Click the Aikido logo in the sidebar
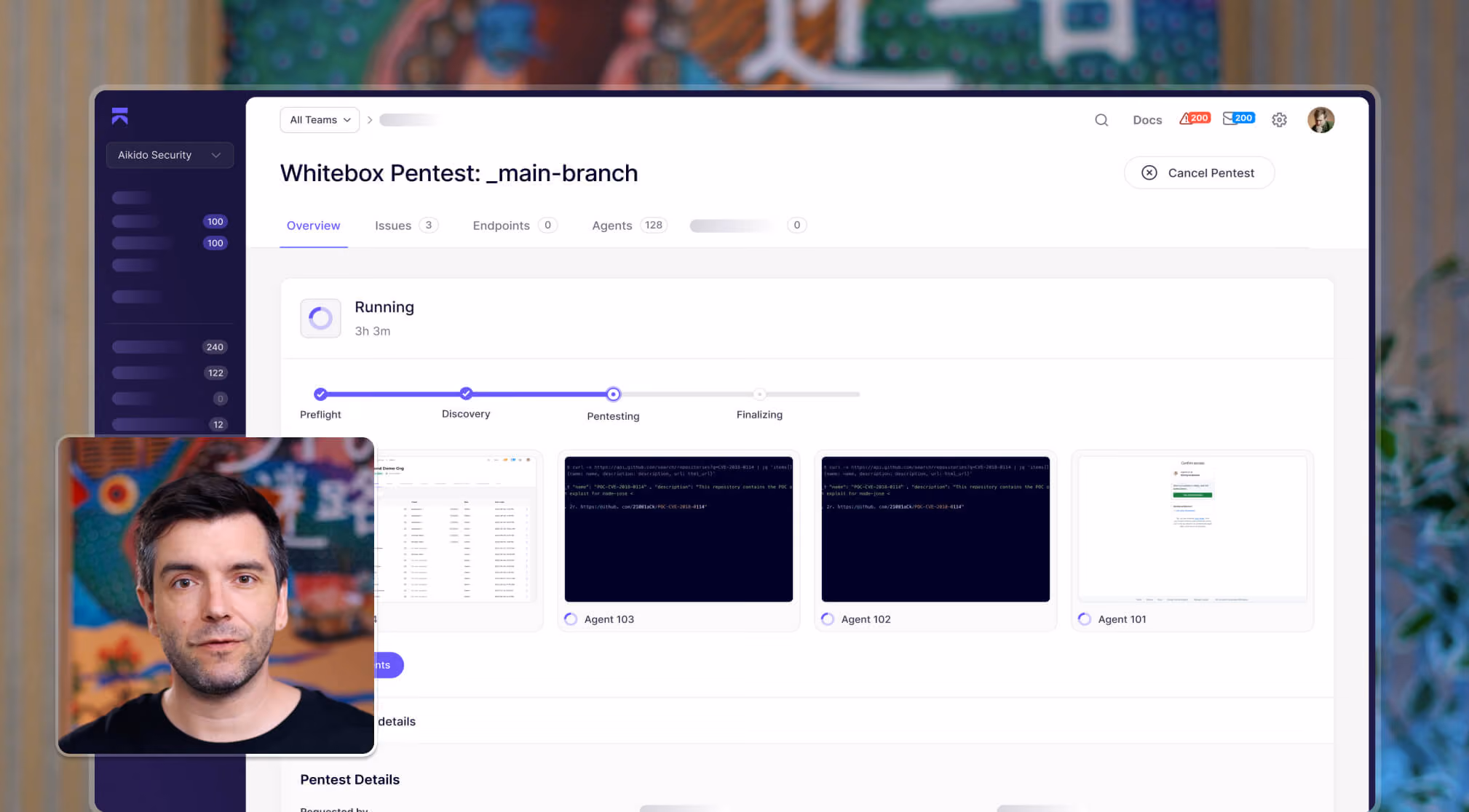This screenshot has height=812, width=1469. [120, 116]
